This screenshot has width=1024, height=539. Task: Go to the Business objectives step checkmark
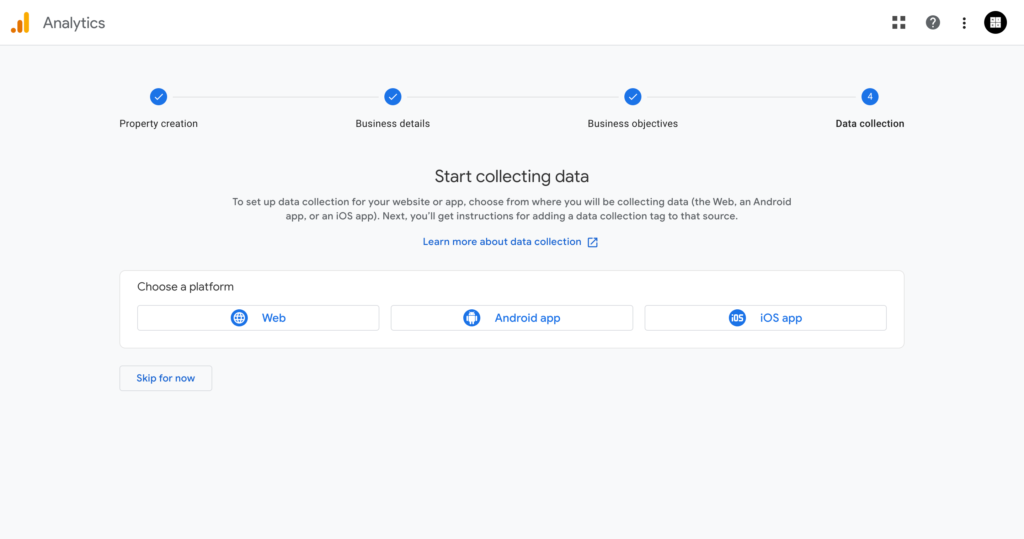(x=632, y=97)
